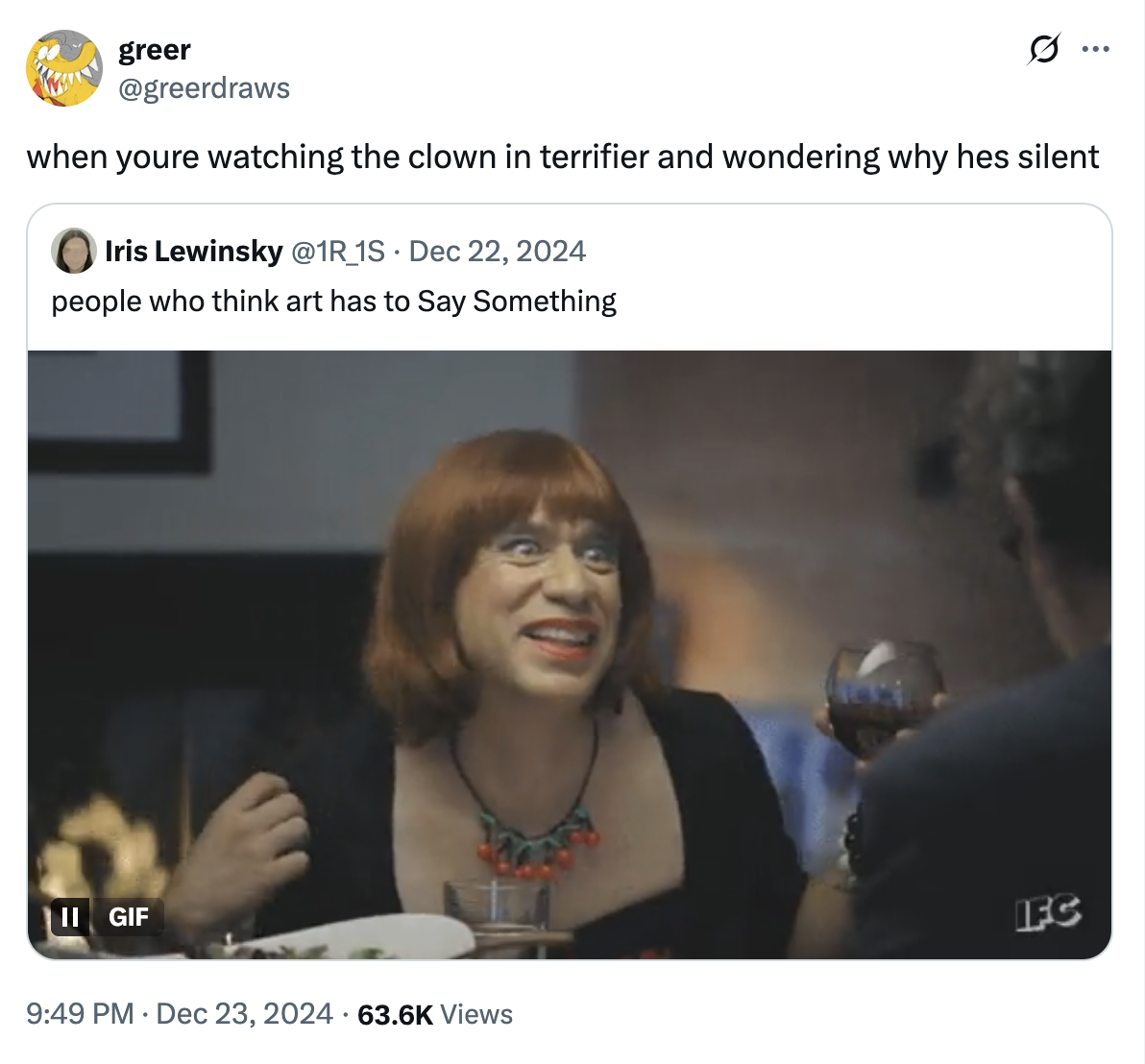Click the red-haired person's face in GIF
This screenshot has height=1064, width=1145.
pyautogui.click(x=546, y=595)
